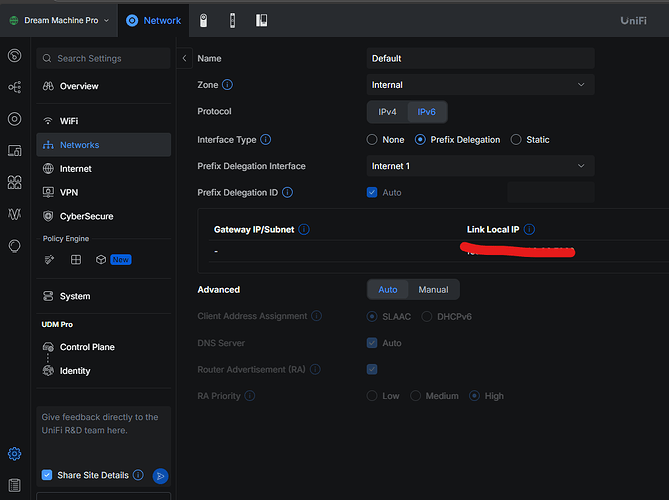Open the Dream Machine Pro device selector
Screen dimensions: 669x500
(x=59, y=20)
